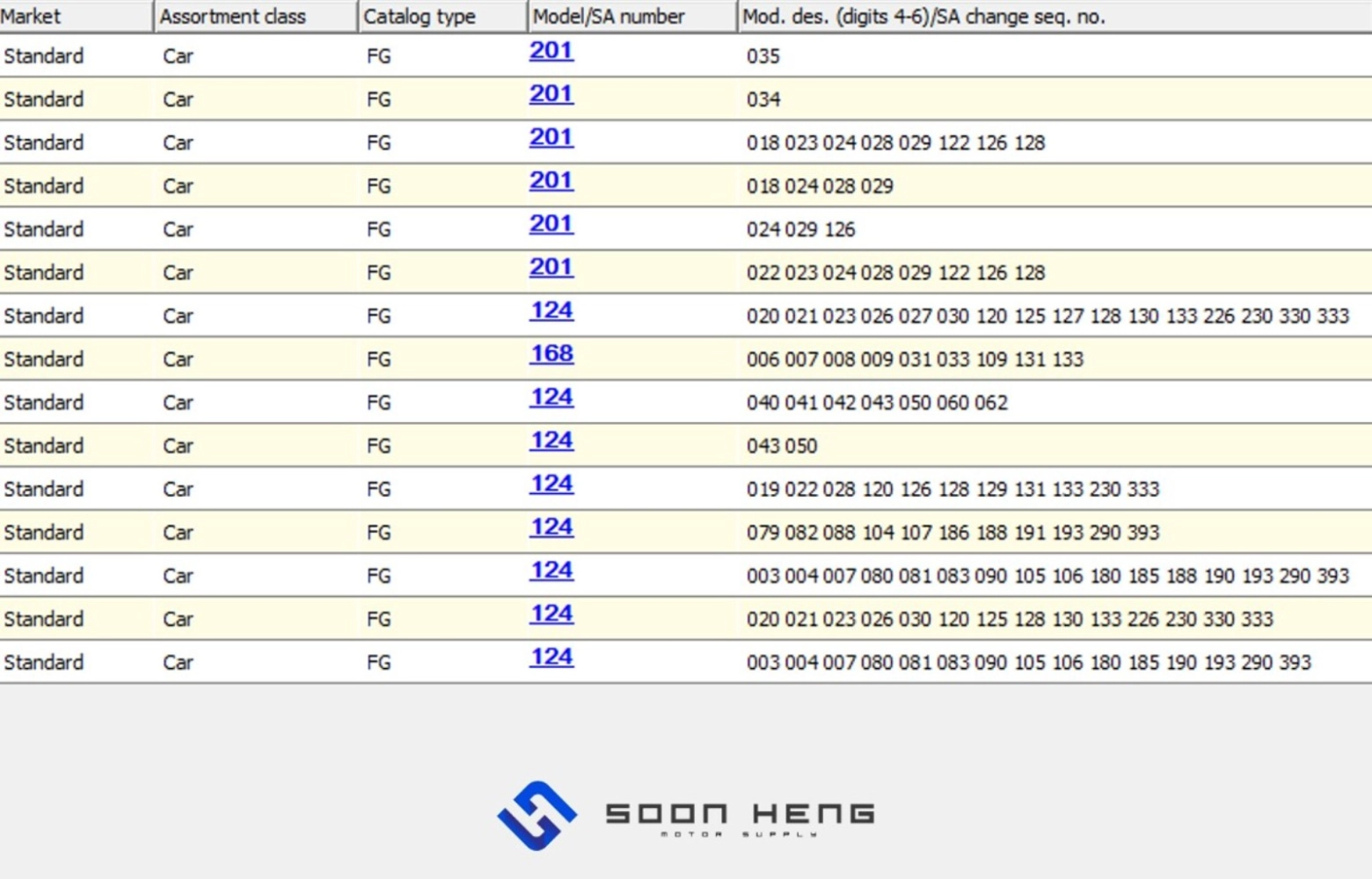Open model 124 link for 040 041 042 row
This screenshot has width=1372, height=879.
[x=551, y=397]
